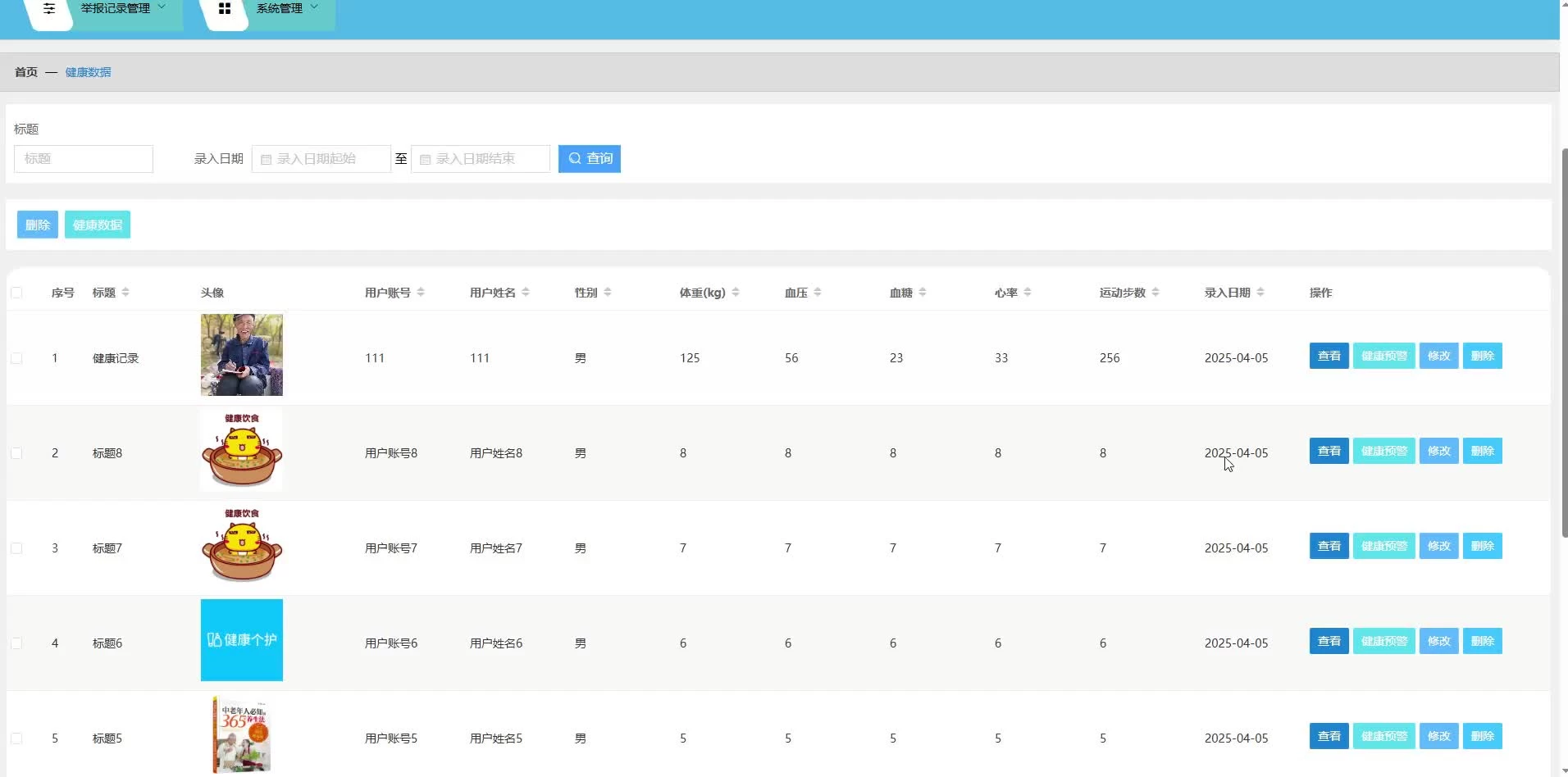Focus the 标题 search input field
Viewport: 1568px width, 777px height.
coord(84,159)
